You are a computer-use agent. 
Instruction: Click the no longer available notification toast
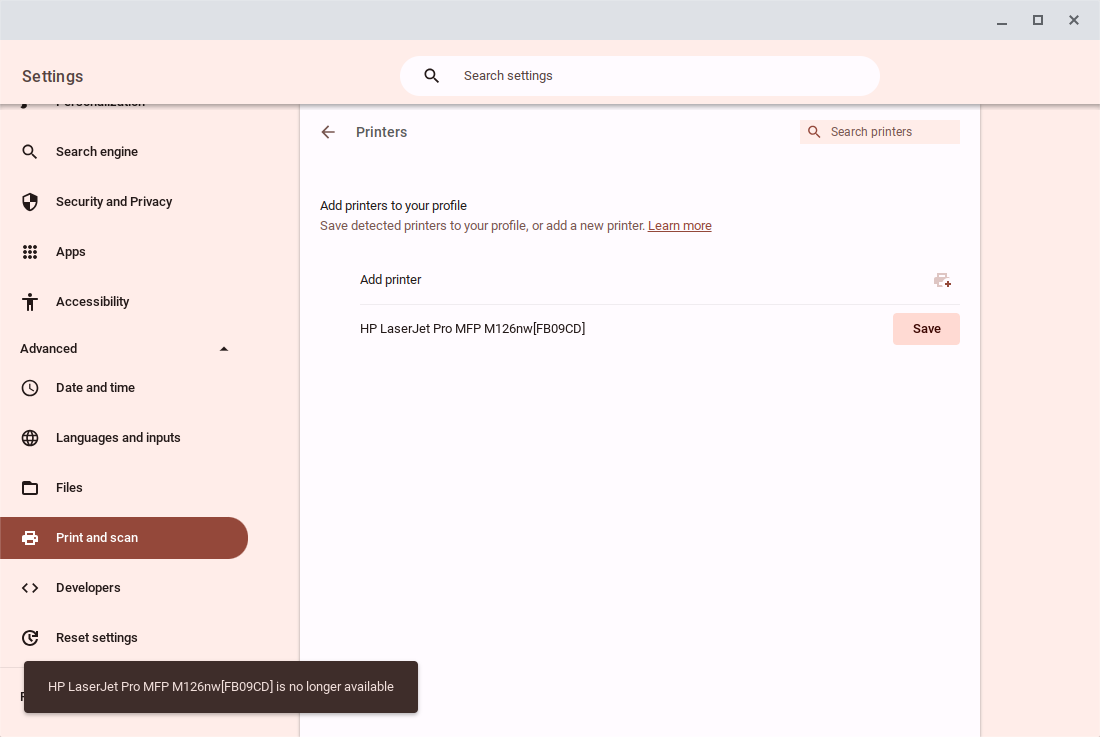pos(221,687)
